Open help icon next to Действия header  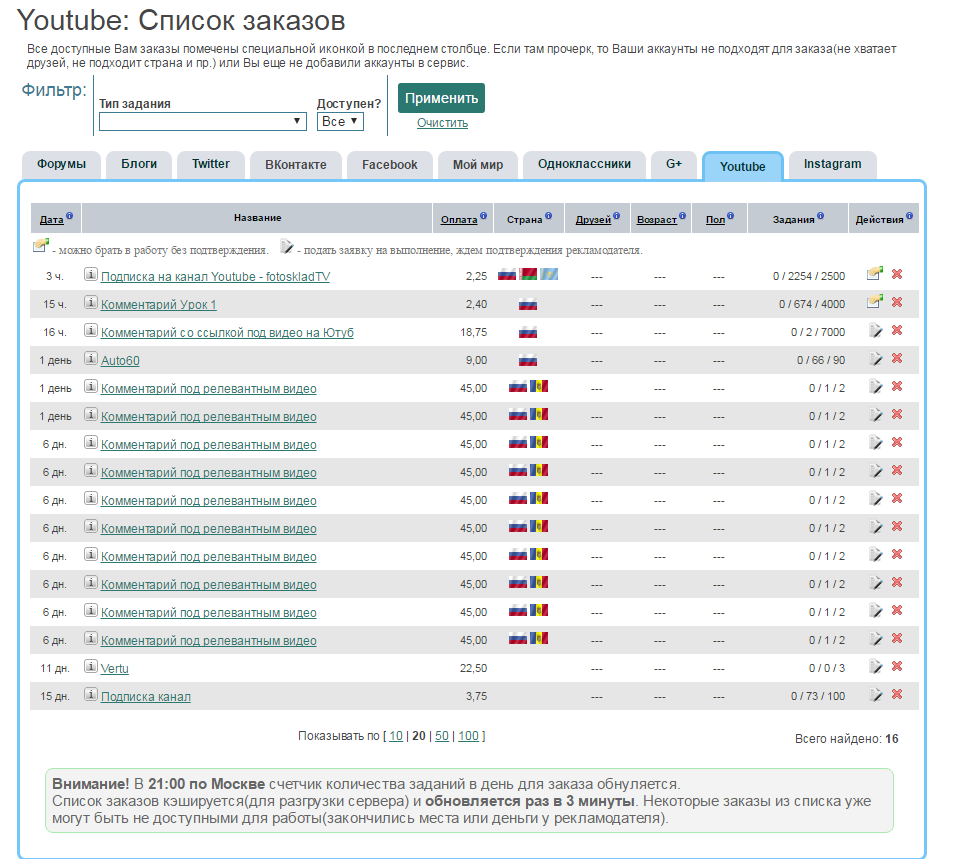click(x=910, y=216)
